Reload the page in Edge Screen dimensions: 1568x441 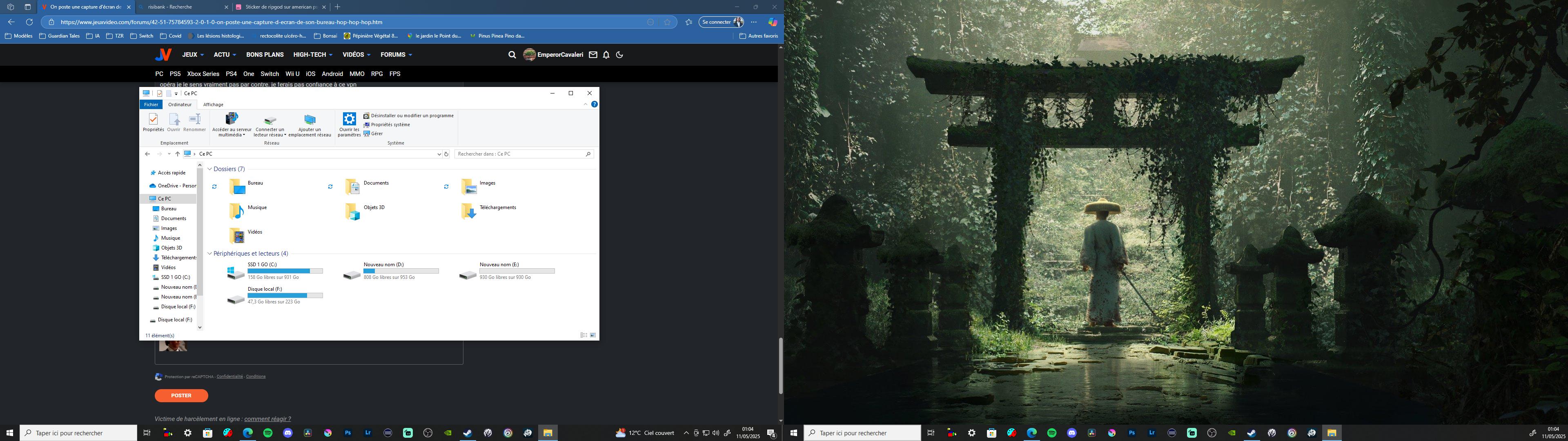click(x=29, y=22)
